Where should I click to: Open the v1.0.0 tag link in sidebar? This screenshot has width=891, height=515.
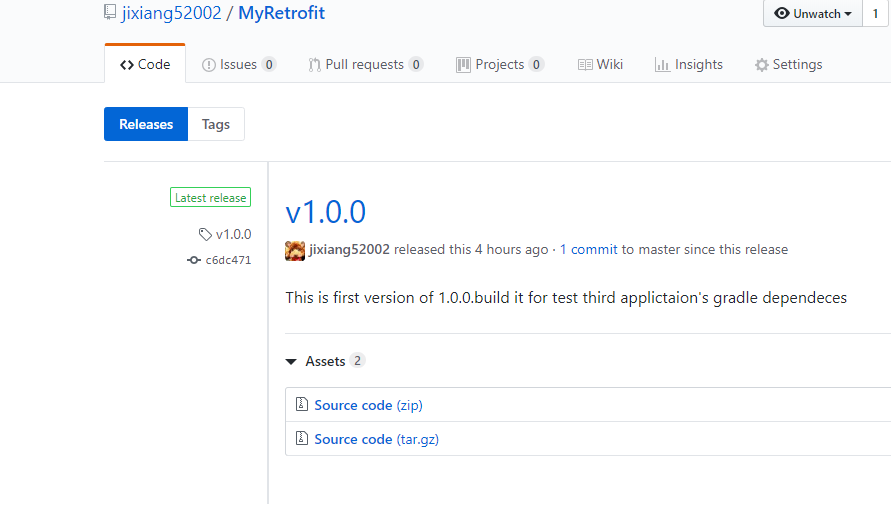[234, 234]
